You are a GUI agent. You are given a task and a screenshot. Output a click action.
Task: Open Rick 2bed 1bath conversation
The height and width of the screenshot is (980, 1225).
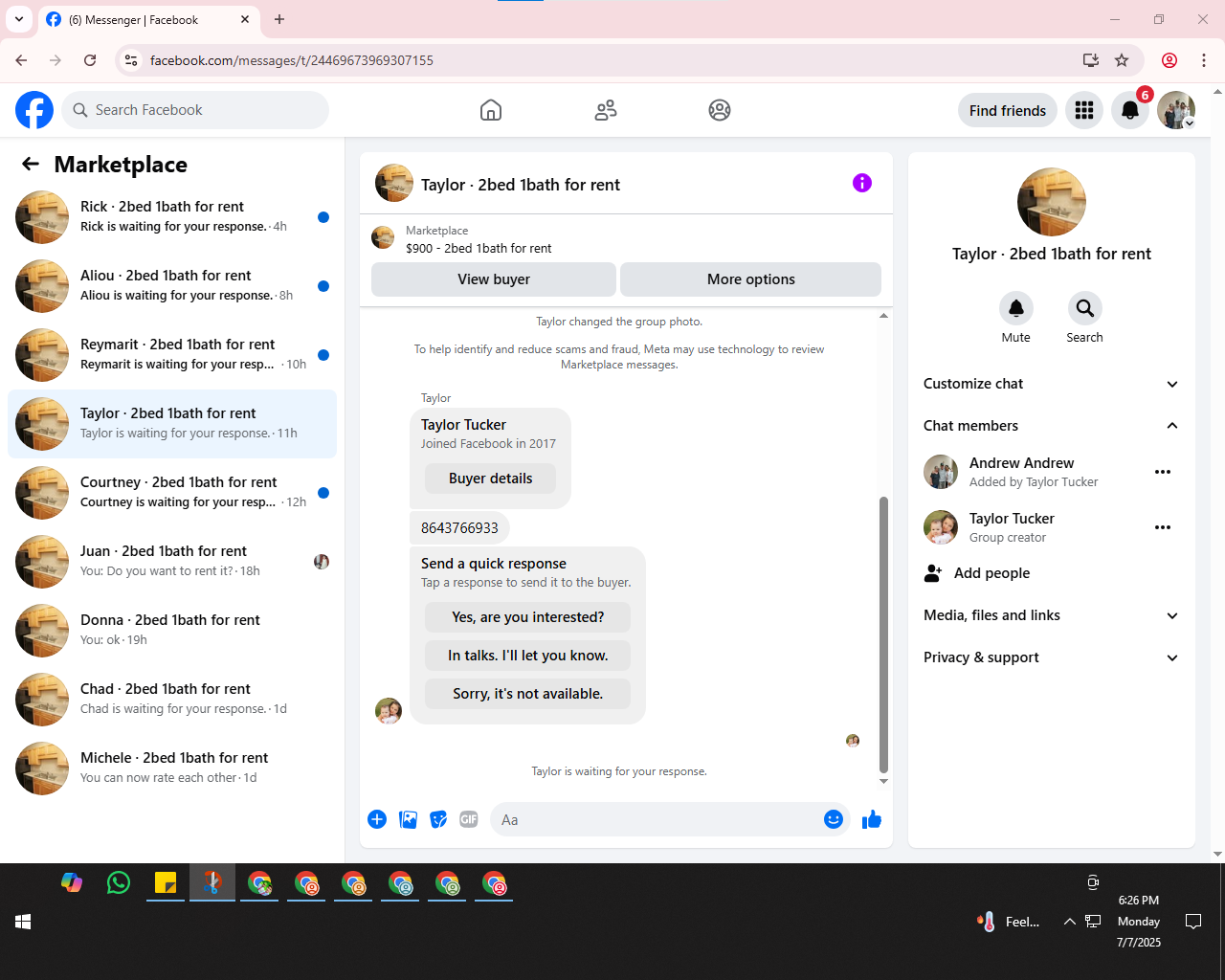click(x=172, y=217)
